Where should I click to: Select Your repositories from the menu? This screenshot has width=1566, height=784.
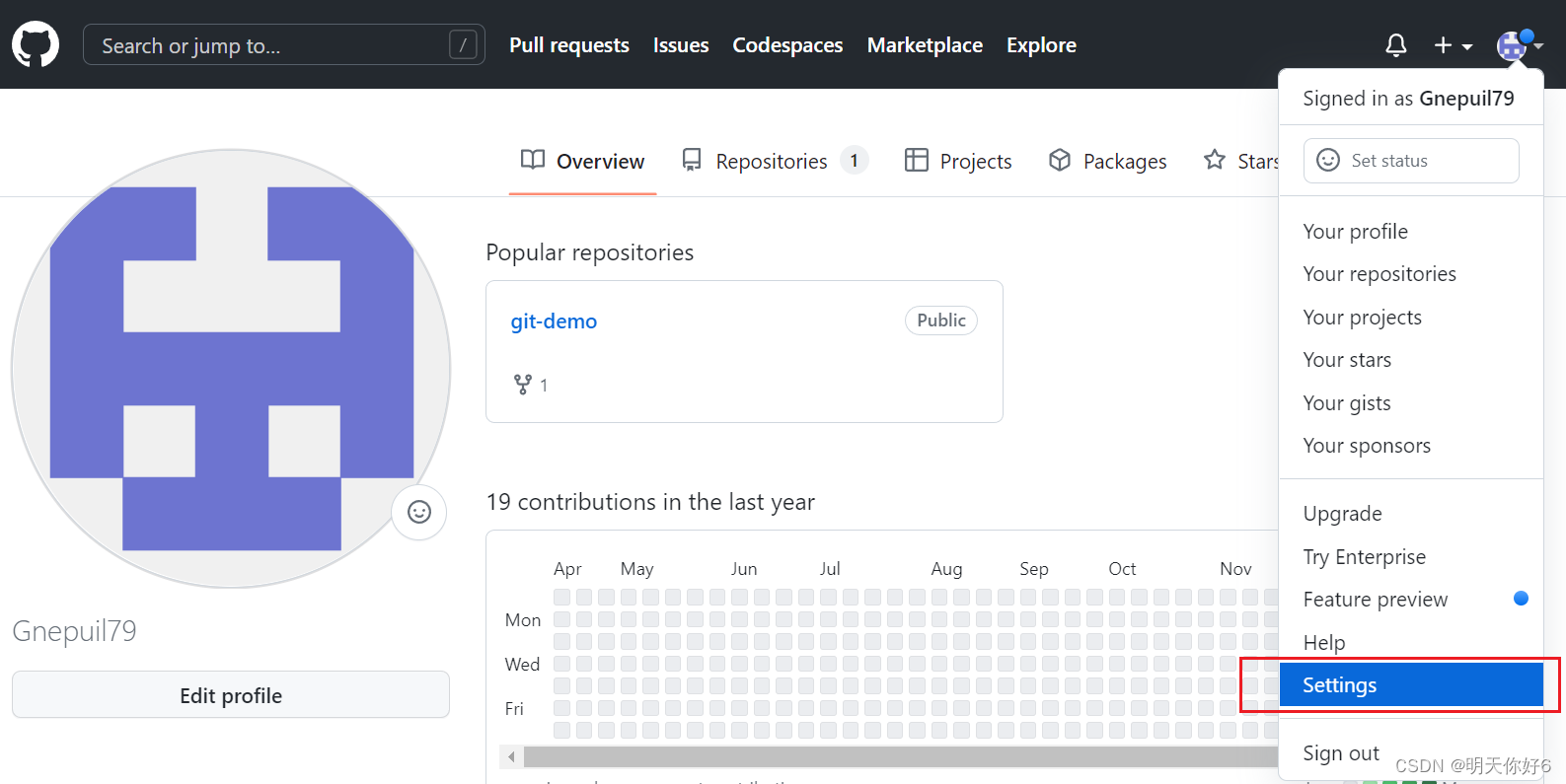1411,274
